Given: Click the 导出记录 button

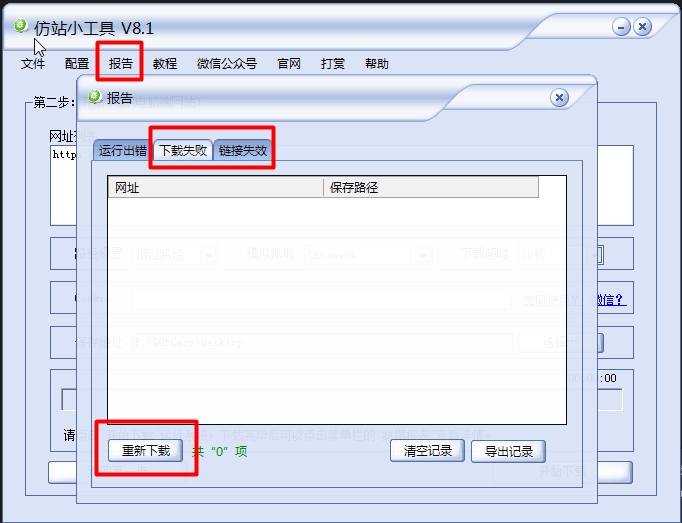Looking at the screenshot, I should coord(508,451).
